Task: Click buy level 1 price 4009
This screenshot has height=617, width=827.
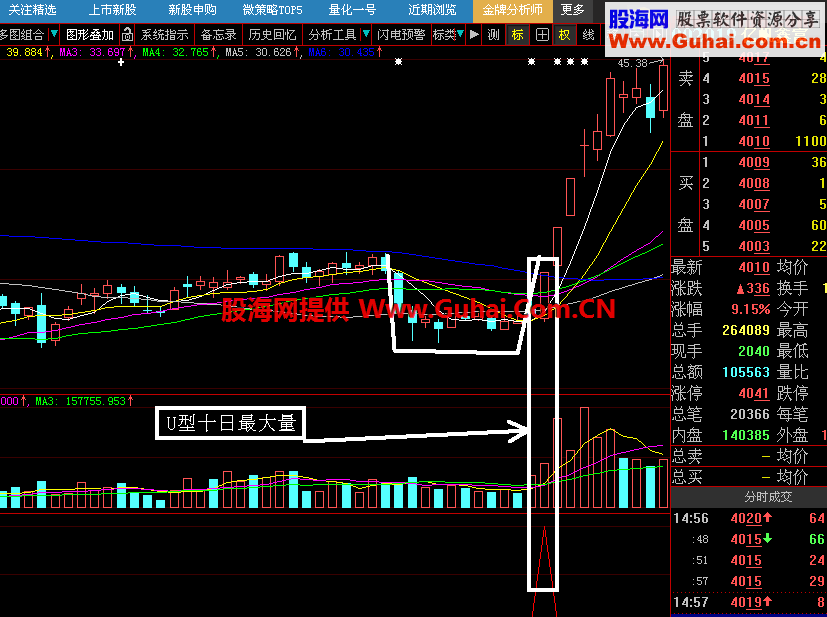Action: [x=754, y=162]
